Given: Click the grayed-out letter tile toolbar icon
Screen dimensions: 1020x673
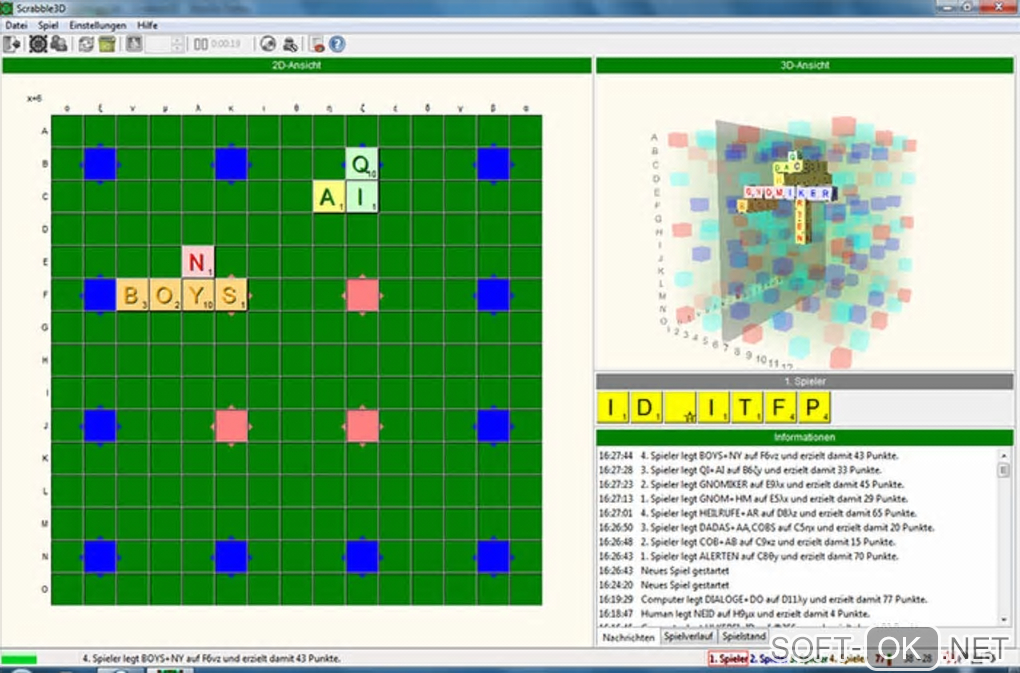Looking at the screenshot, I should (x=134, y=44).
